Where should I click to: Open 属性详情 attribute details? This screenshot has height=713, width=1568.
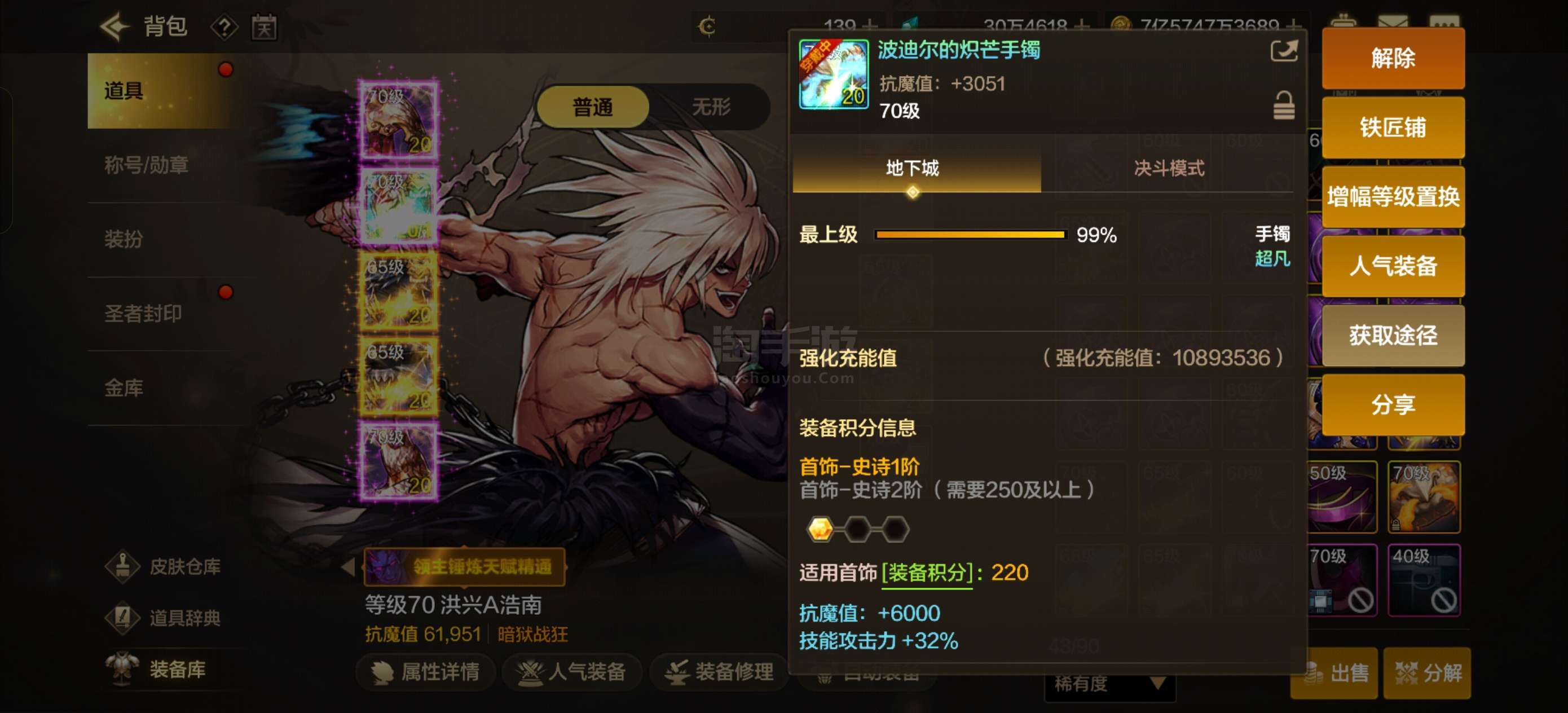(x=426, y=672)
